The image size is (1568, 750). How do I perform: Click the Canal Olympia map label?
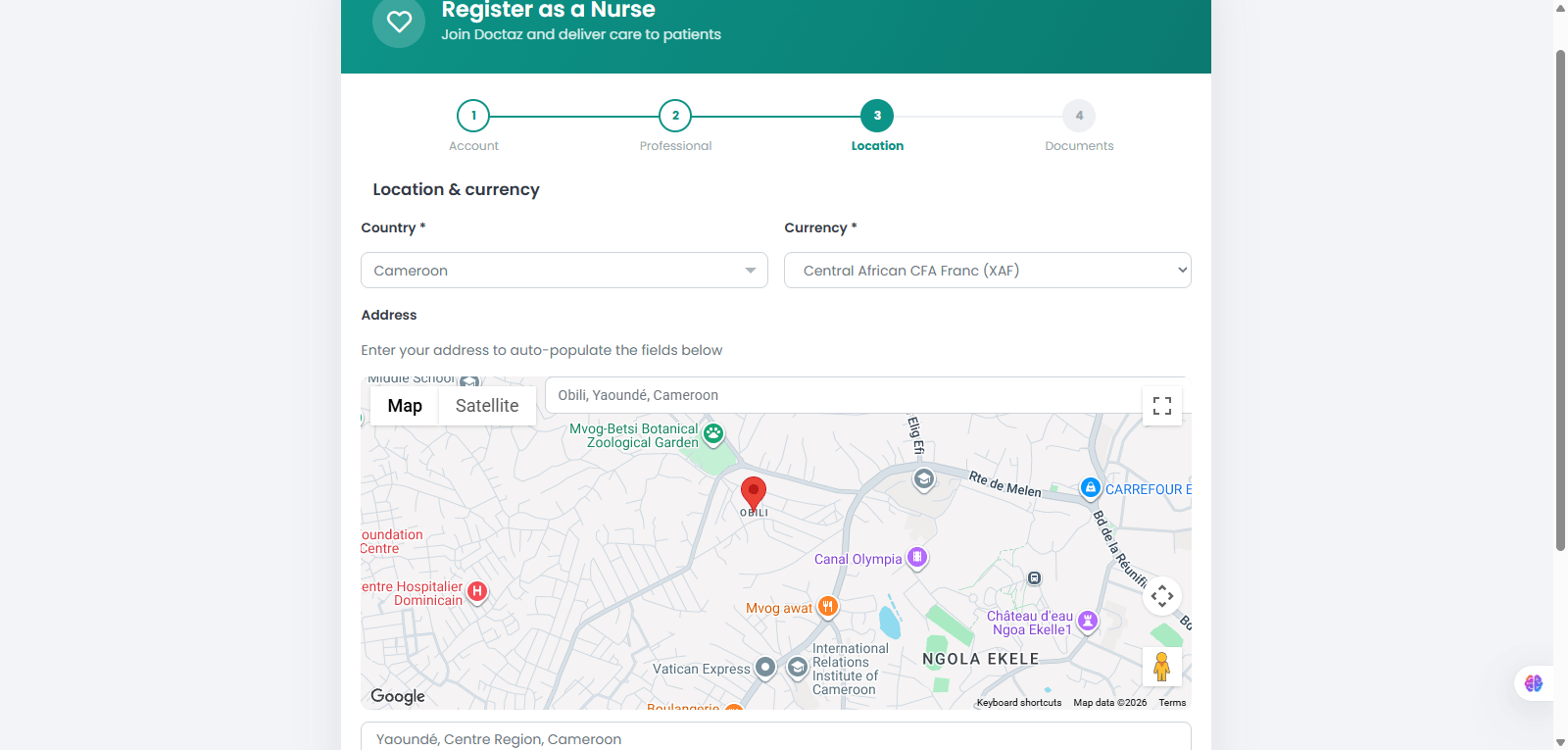(x=857, y=559)
